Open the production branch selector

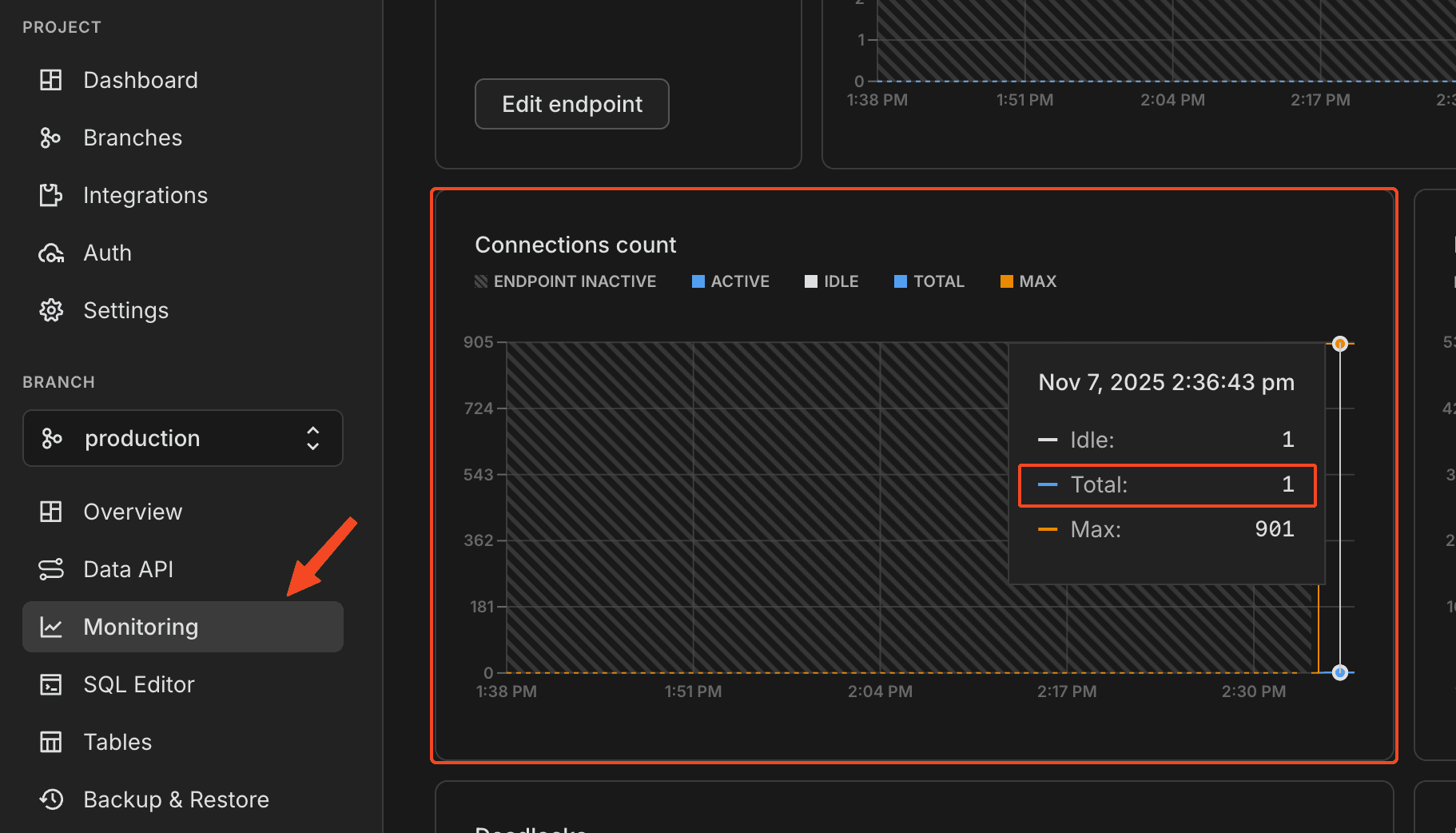pyautogui.click(x=182, y=438)
